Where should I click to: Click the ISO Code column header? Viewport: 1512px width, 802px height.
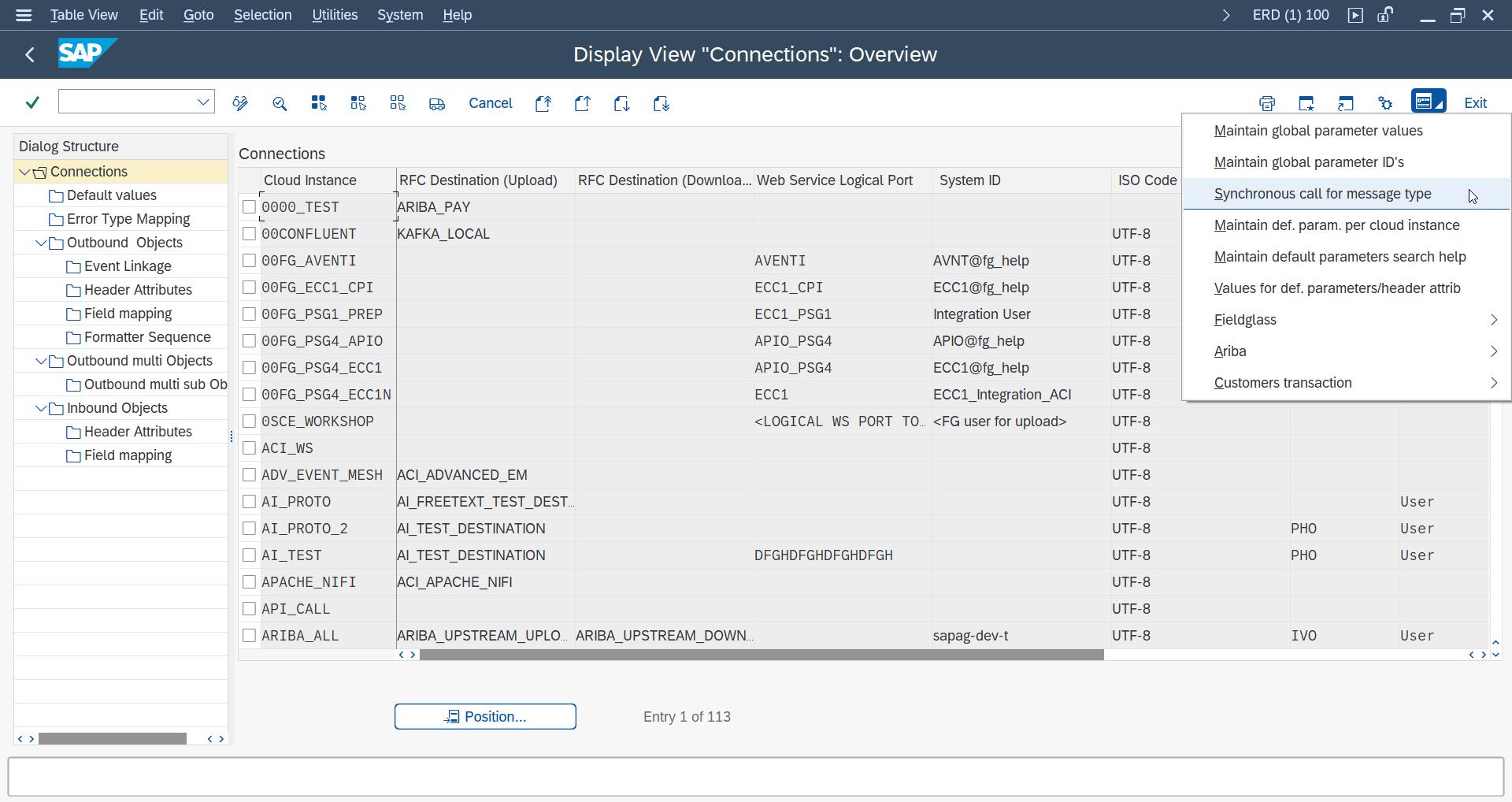tap(1147, 180)
